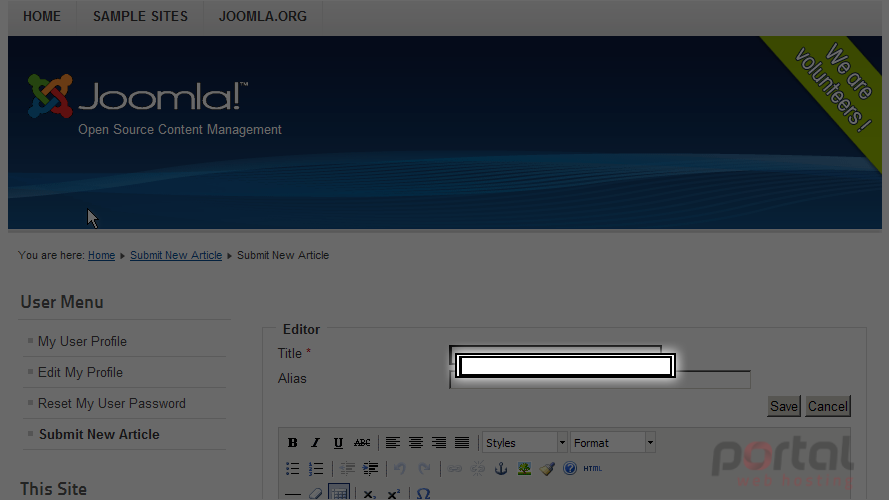Follow the Home breadcrumb link
Viewport: 889px width, 500px height.
101,255
